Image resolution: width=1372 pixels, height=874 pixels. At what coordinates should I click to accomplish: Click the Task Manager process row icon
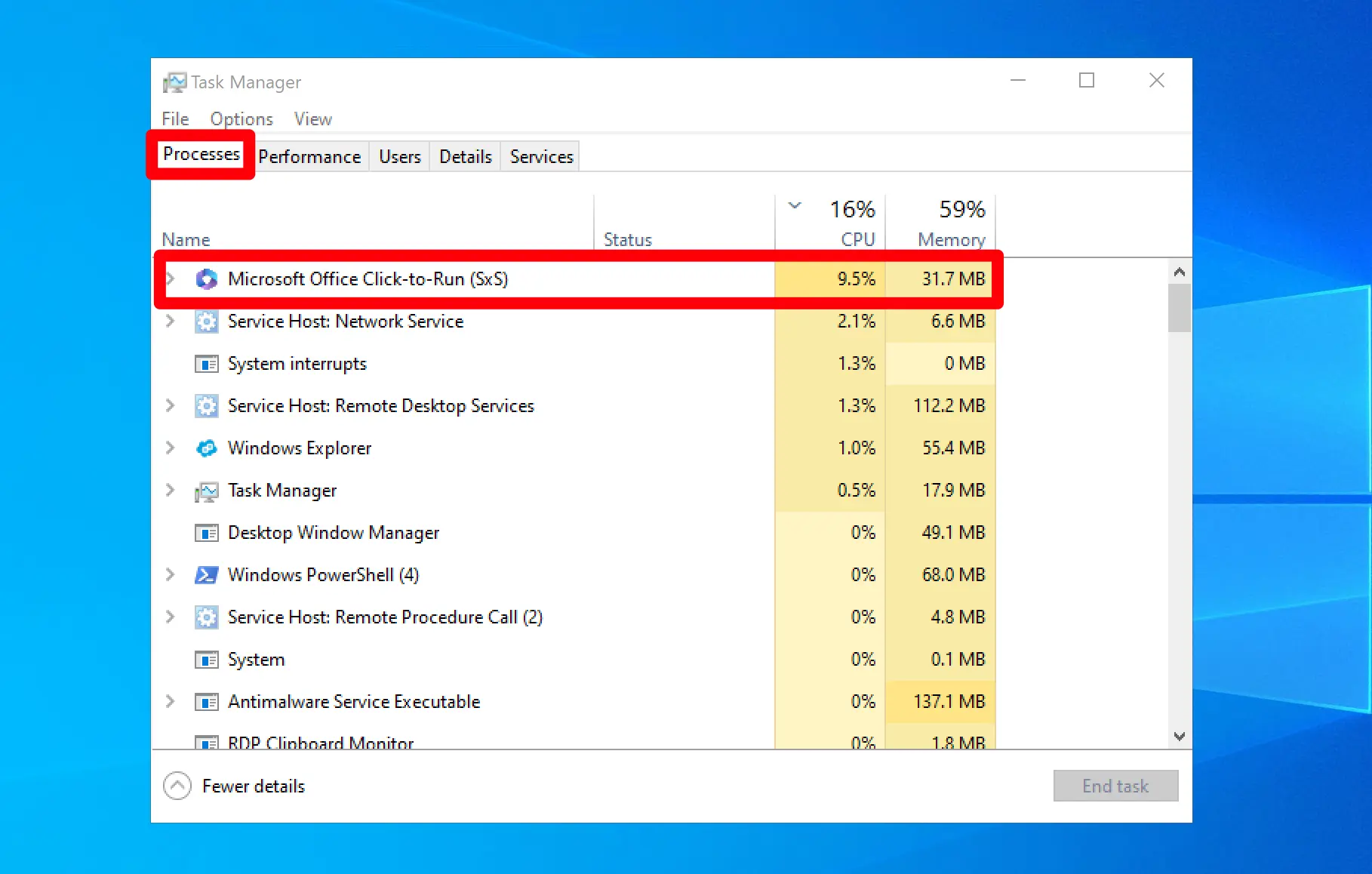click(x=206, y=491)
